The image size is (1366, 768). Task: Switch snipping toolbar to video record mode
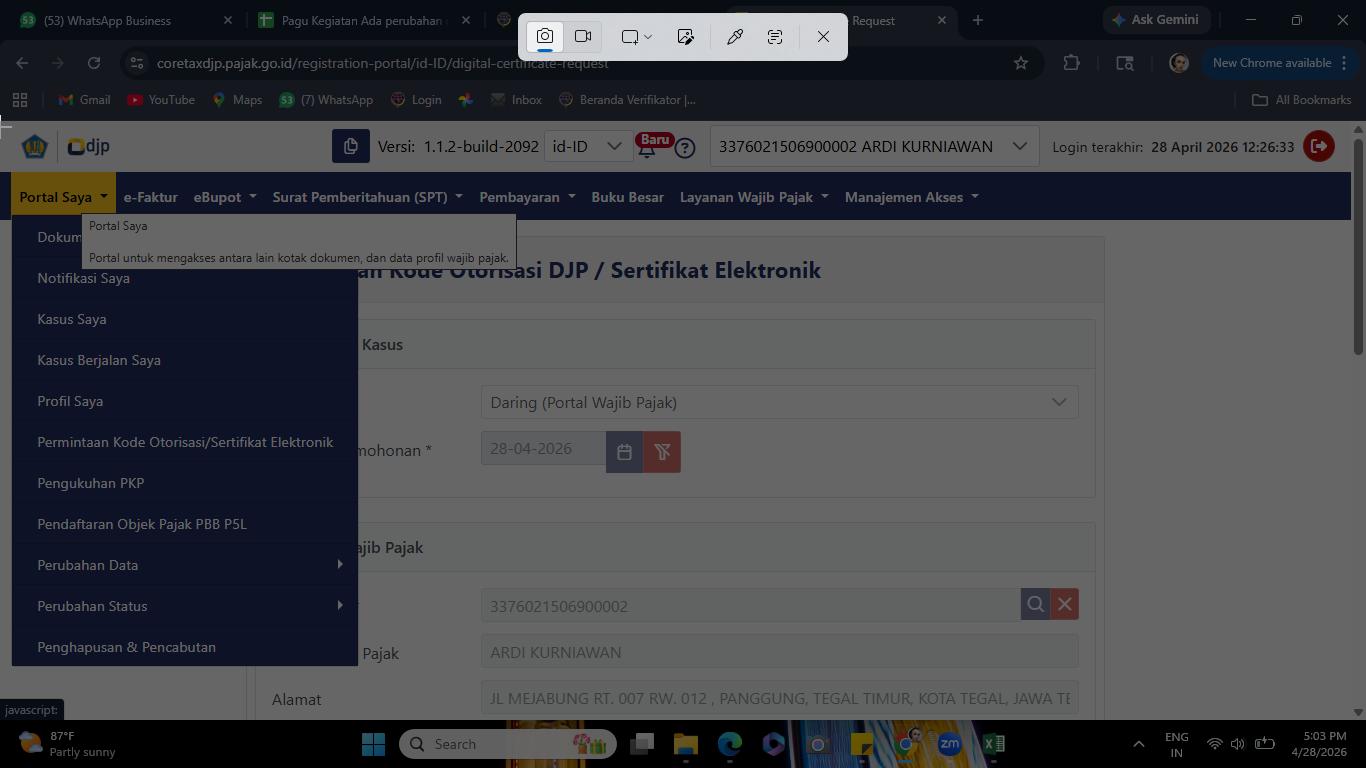coord(583,37)
